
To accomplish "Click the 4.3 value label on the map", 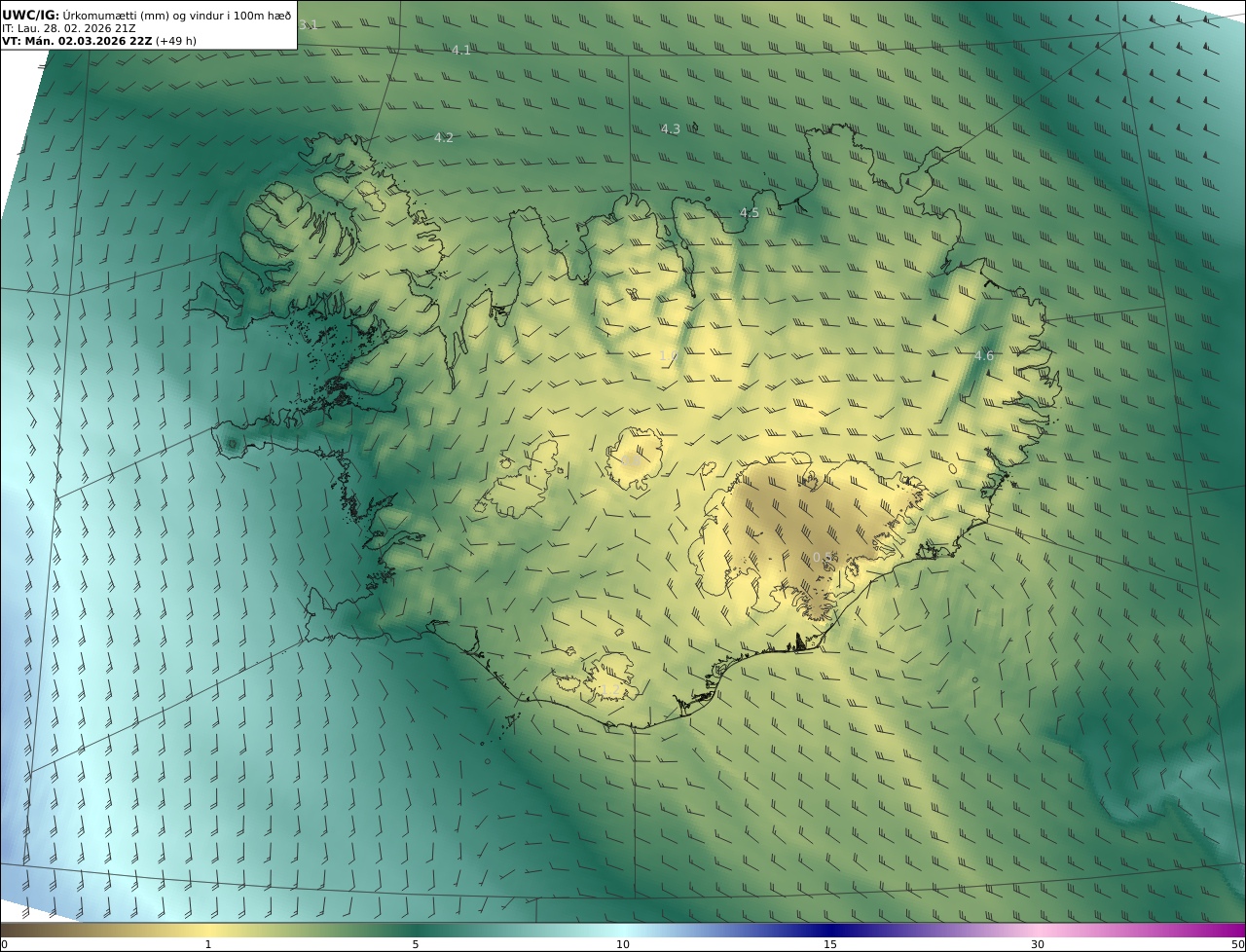I will click(671, 129).
